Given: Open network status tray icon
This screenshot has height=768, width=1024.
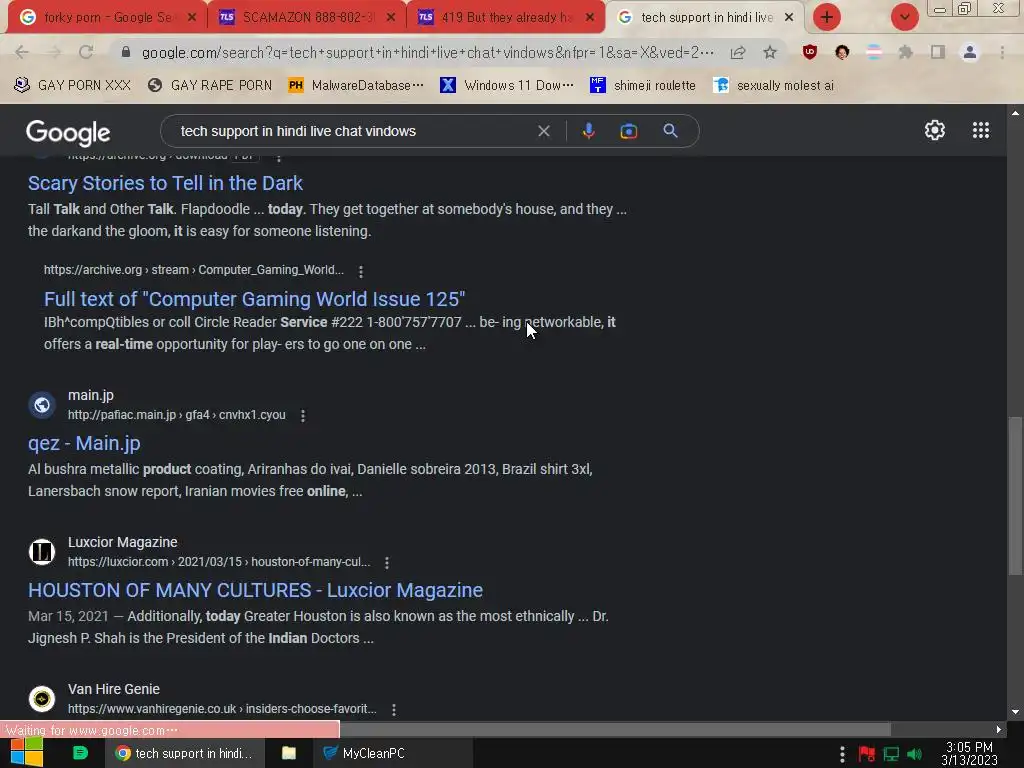Looking at the screenshot, I should 891,754.
